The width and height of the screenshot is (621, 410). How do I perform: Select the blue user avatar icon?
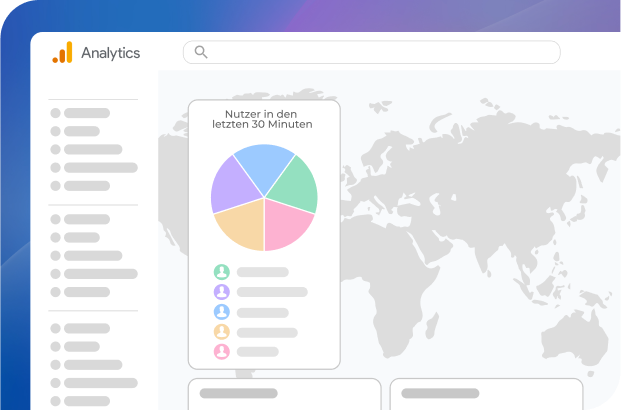coord(221,312)
